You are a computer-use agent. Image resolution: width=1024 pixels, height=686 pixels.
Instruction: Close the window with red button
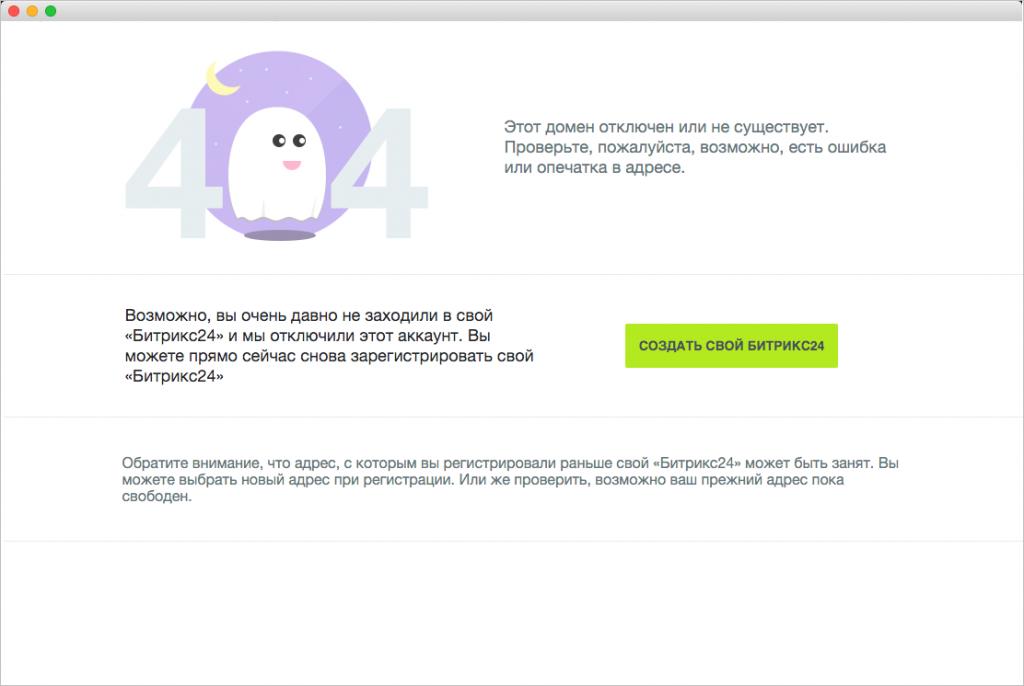14,11
